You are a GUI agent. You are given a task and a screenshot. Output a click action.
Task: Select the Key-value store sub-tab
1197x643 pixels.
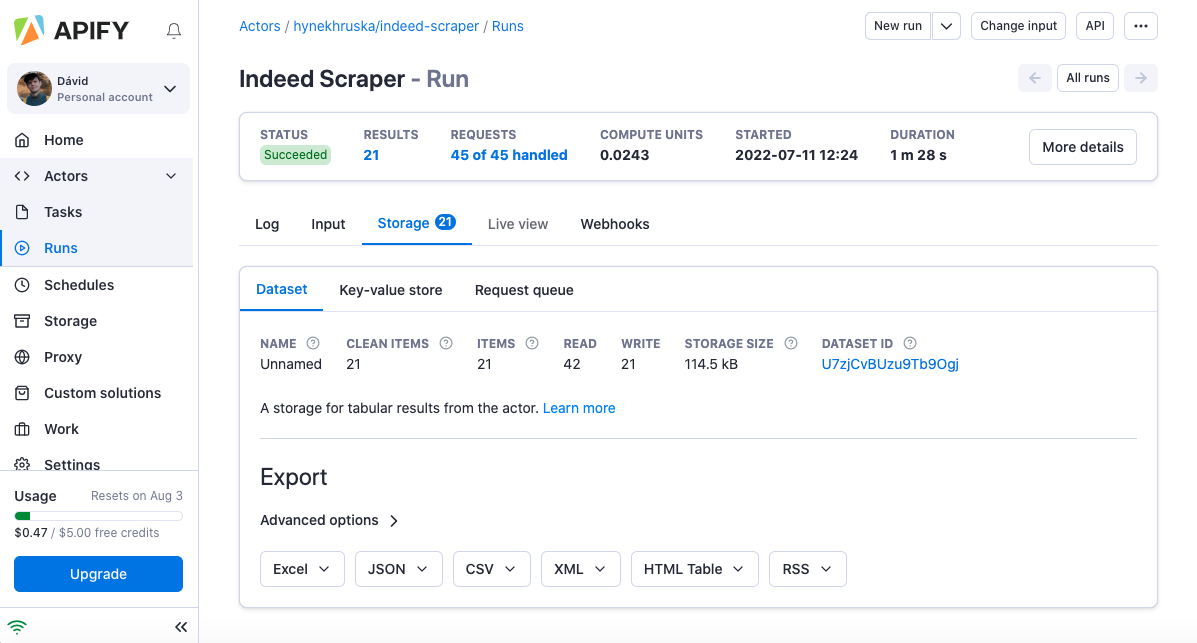391,290
